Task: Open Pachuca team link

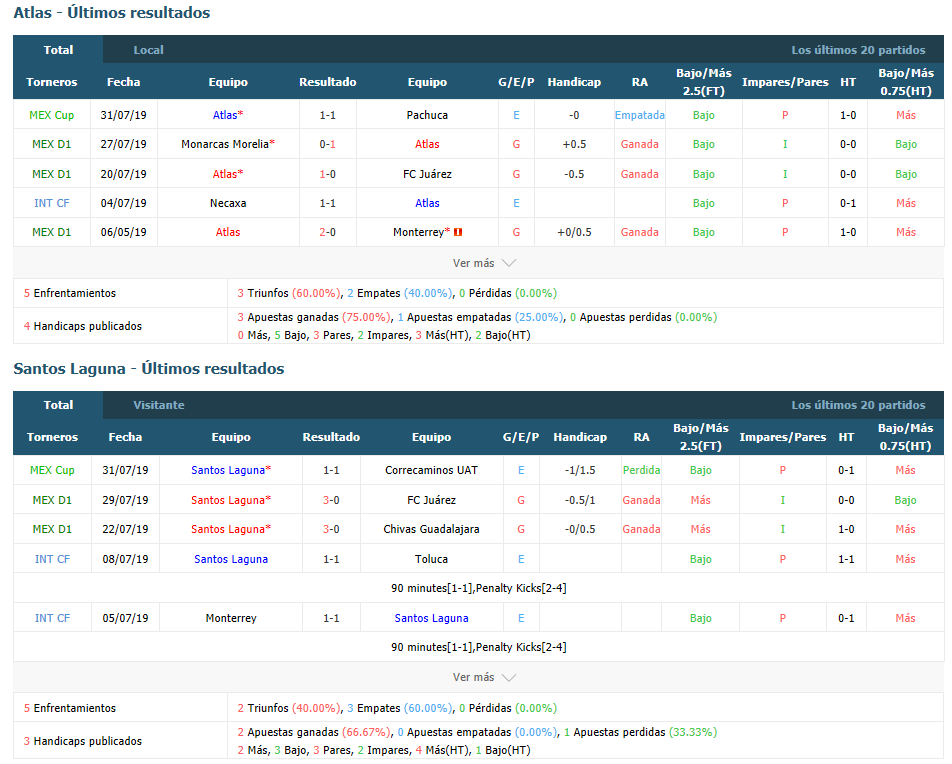Action: point(427,115)
